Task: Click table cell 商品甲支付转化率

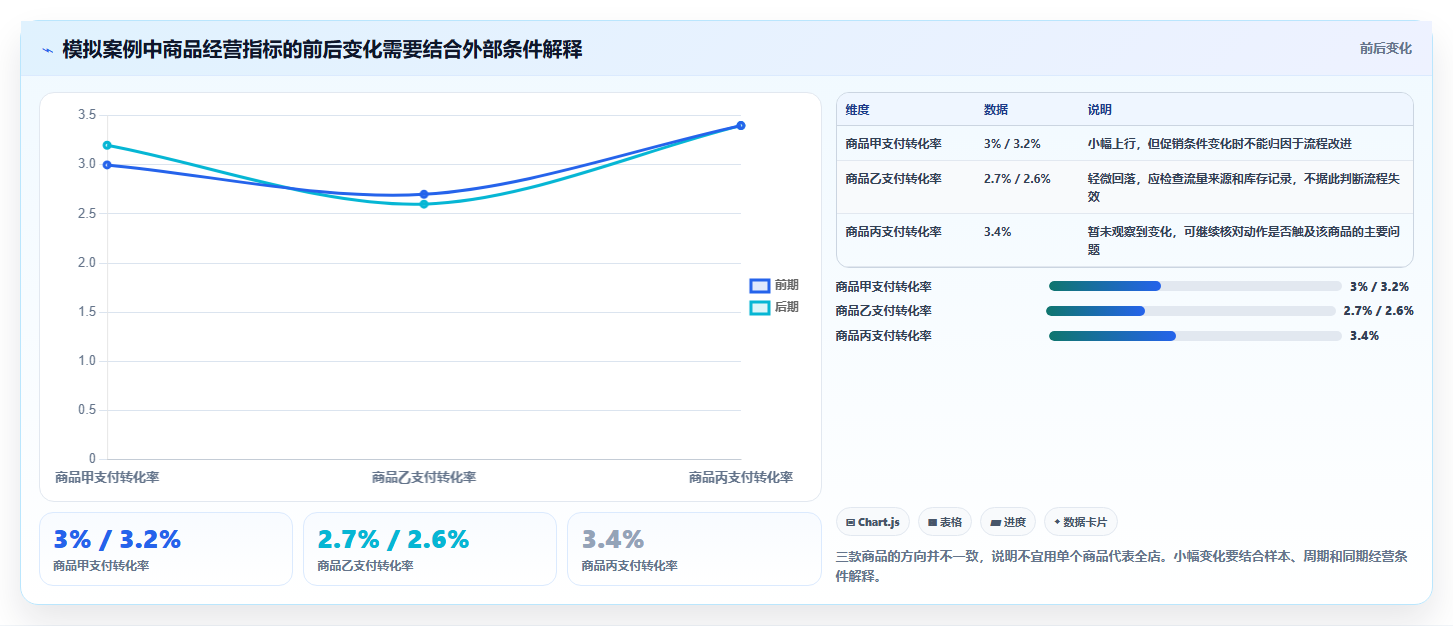Action: pyautogui.click(x=893, y=144)
